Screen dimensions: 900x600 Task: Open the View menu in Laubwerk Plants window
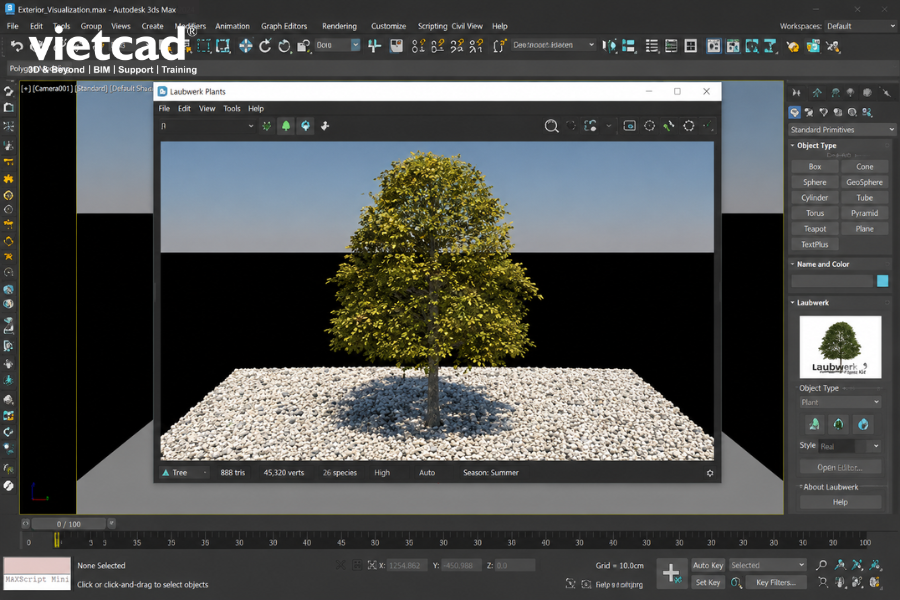(x=207, y=109)
